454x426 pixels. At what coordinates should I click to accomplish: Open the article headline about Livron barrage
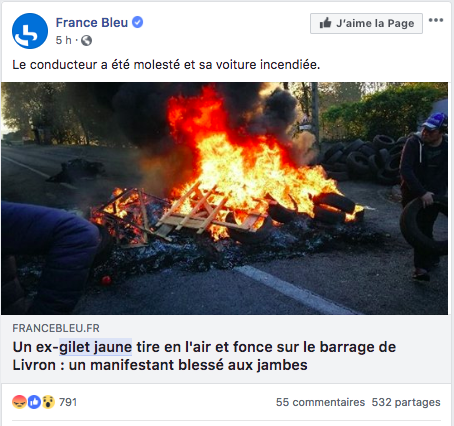[204, 356]
